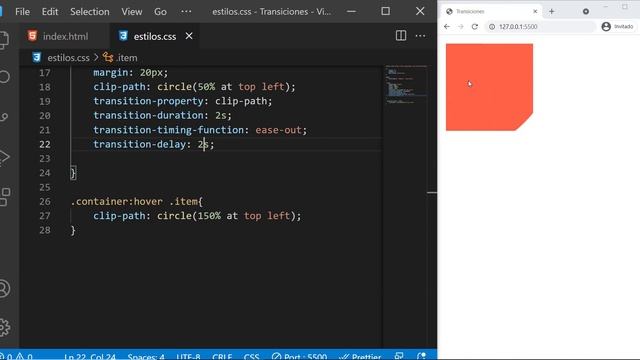Click circle(150% at top left) value
This screenshot has height=360, width=640.
pos(226,216)
